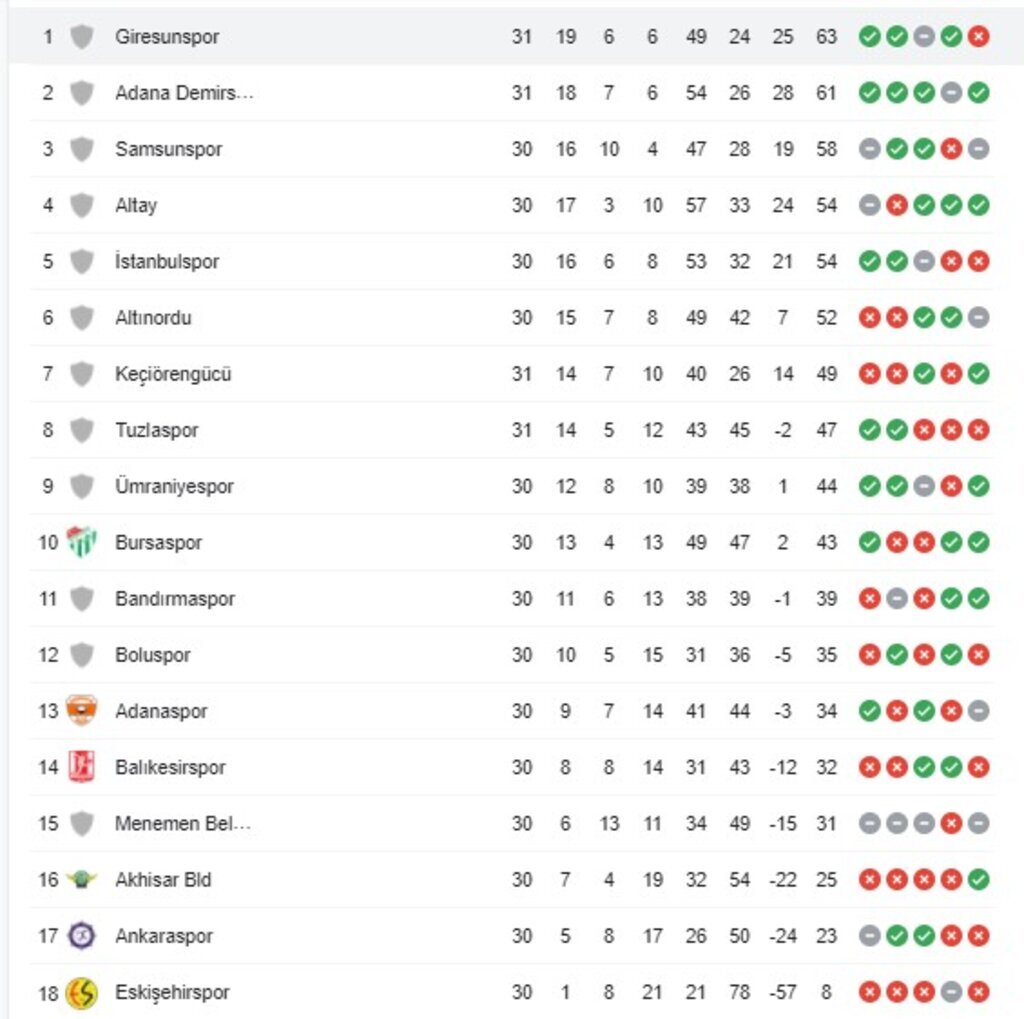The image size is (1024, 1019).
Task: Go to the Keçiörengücü team page
Action: click(x=173, y=374)
